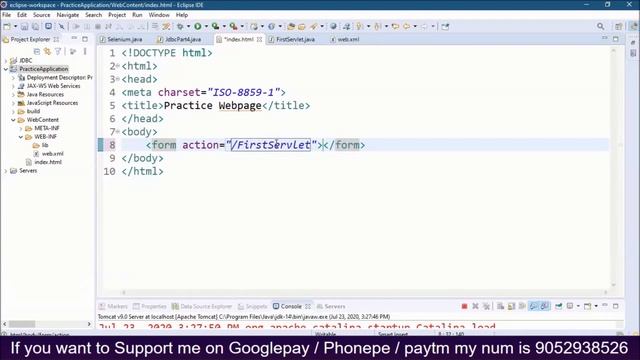Image resolution: width=640 pixels, height=360 pixels.
Task: Expand the META-INF folder
Action: pyautogui.click(x=21, y=128)
